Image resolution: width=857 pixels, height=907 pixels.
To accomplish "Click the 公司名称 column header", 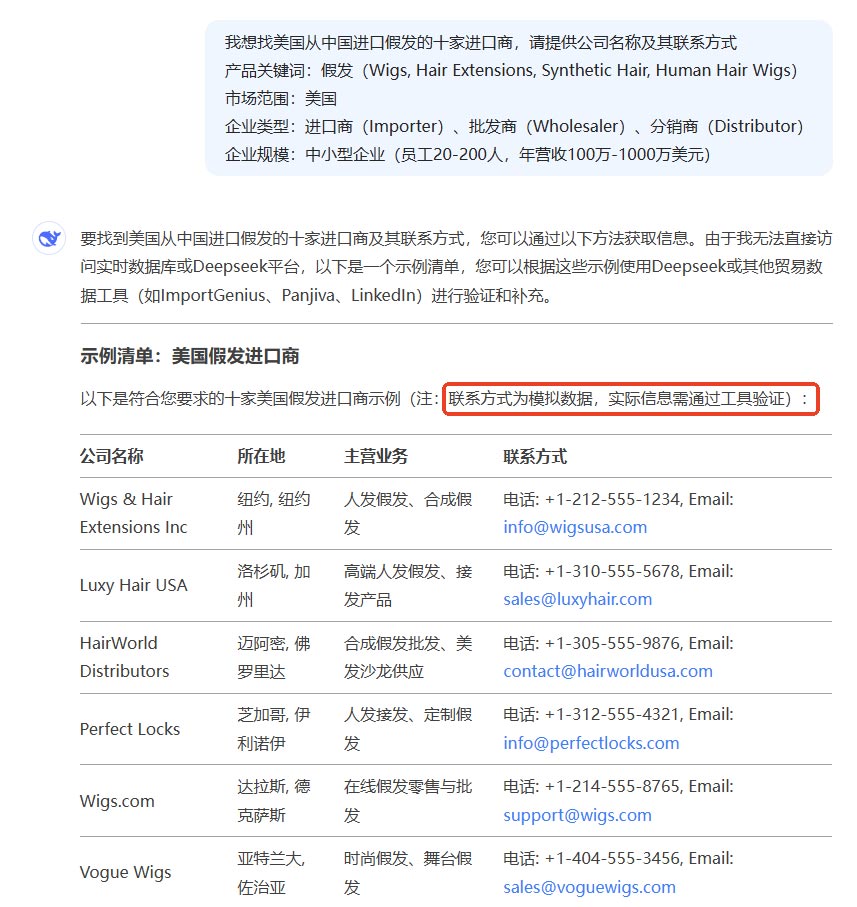I will point(111,456).
